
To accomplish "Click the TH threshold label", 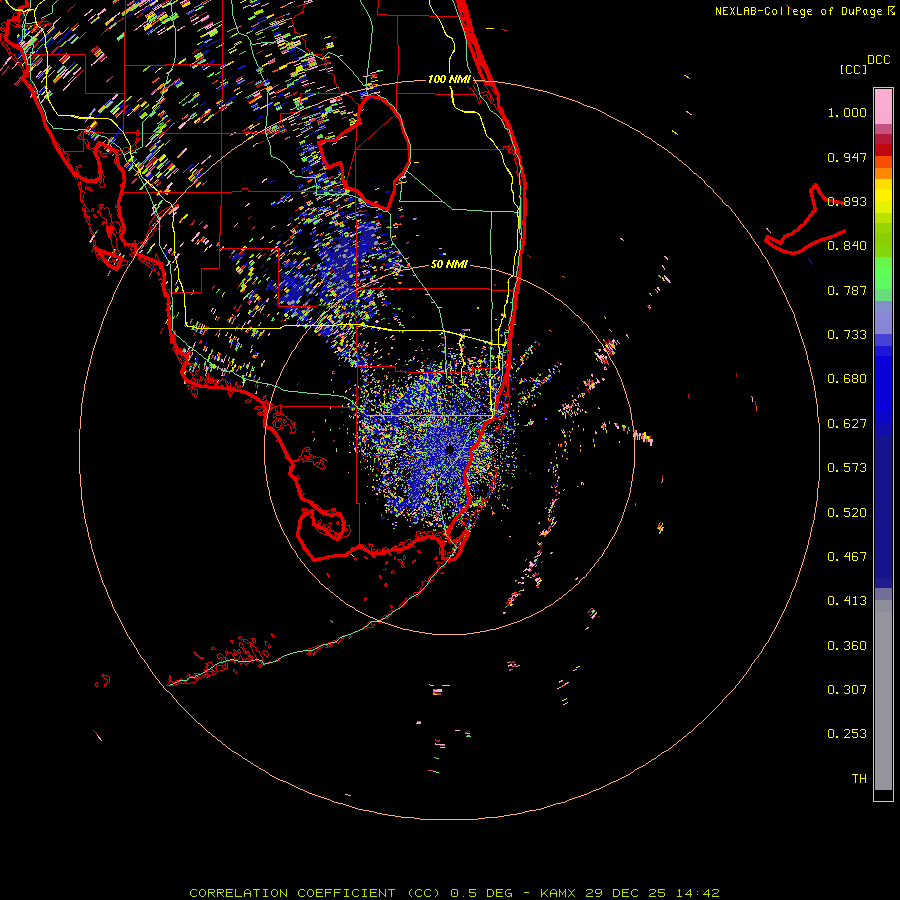I will pos(859,779).
